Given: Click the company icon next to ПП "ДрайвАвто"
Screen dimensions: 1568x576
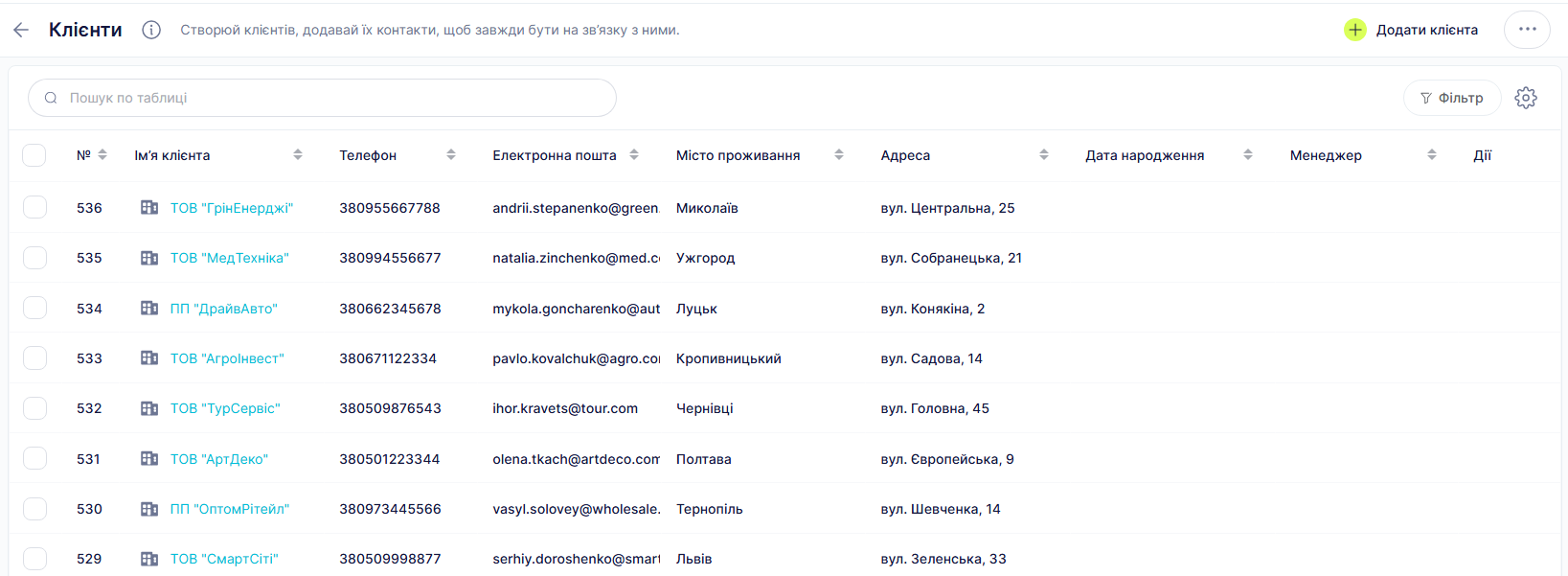Looking at the screenshot, I should (149, 309).
